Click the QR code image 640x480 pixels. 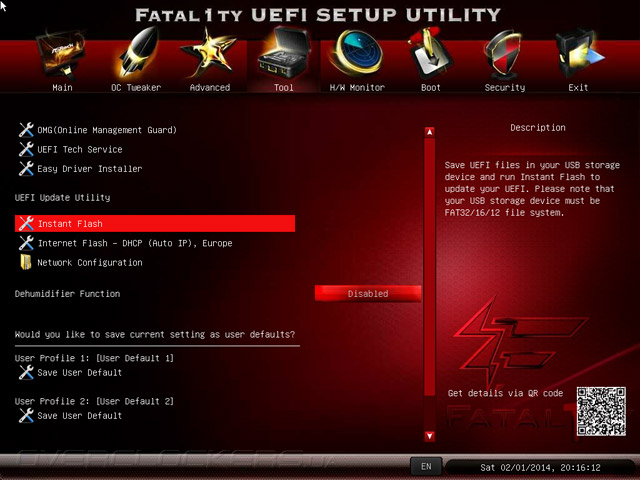click(x=601, y=411)
